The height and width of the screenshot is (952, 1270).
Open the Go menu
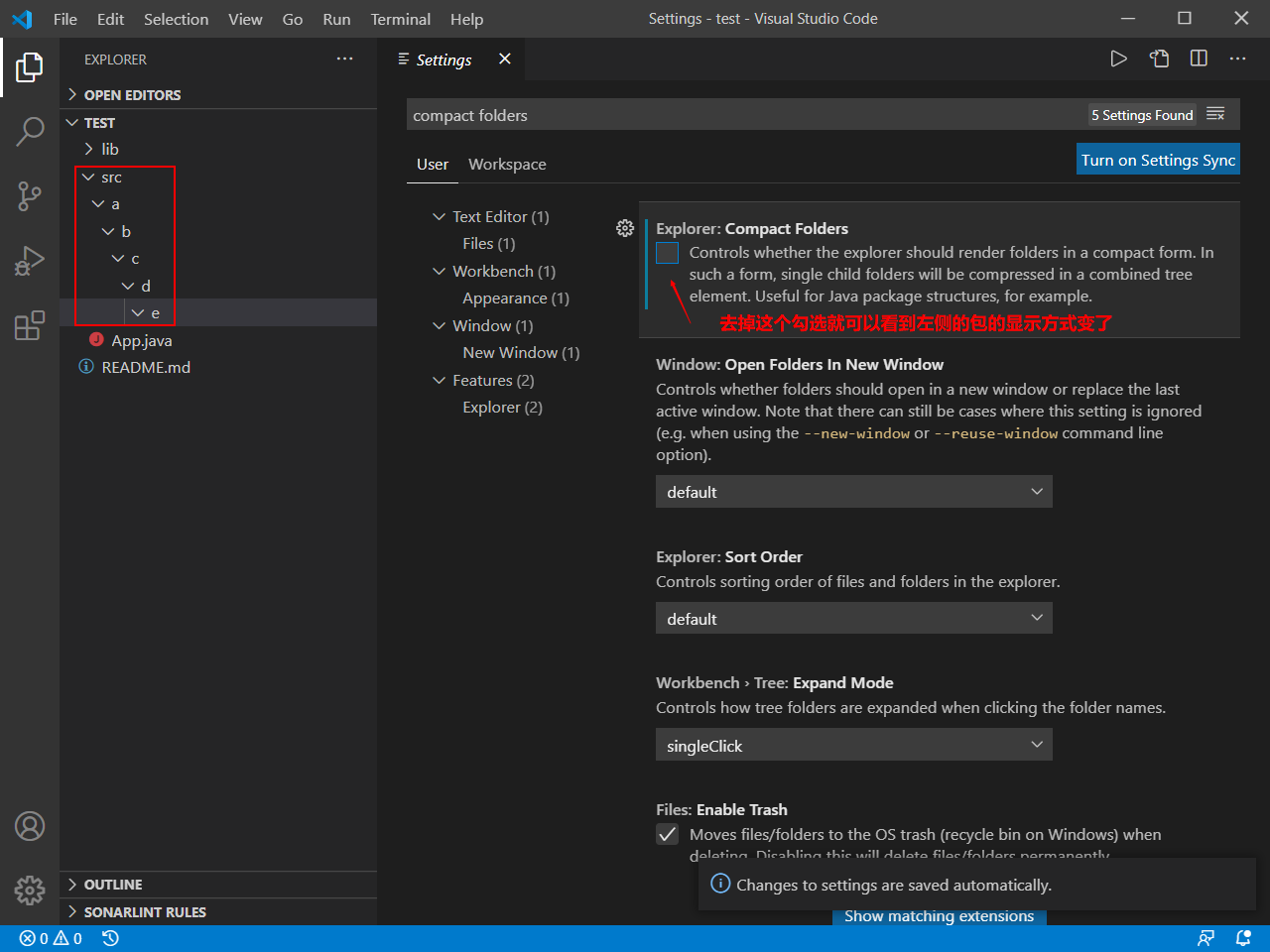293,19
